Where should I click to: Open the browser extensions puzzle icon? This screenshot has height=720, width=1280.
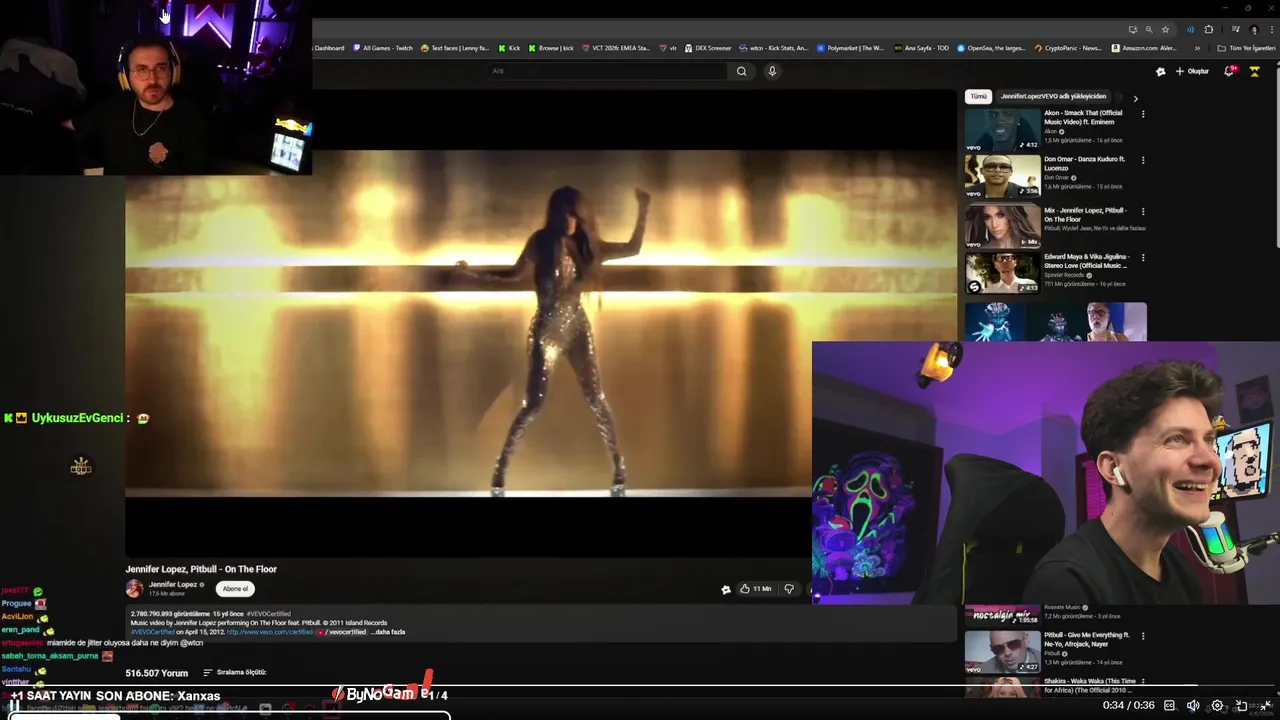(1208, 29)
